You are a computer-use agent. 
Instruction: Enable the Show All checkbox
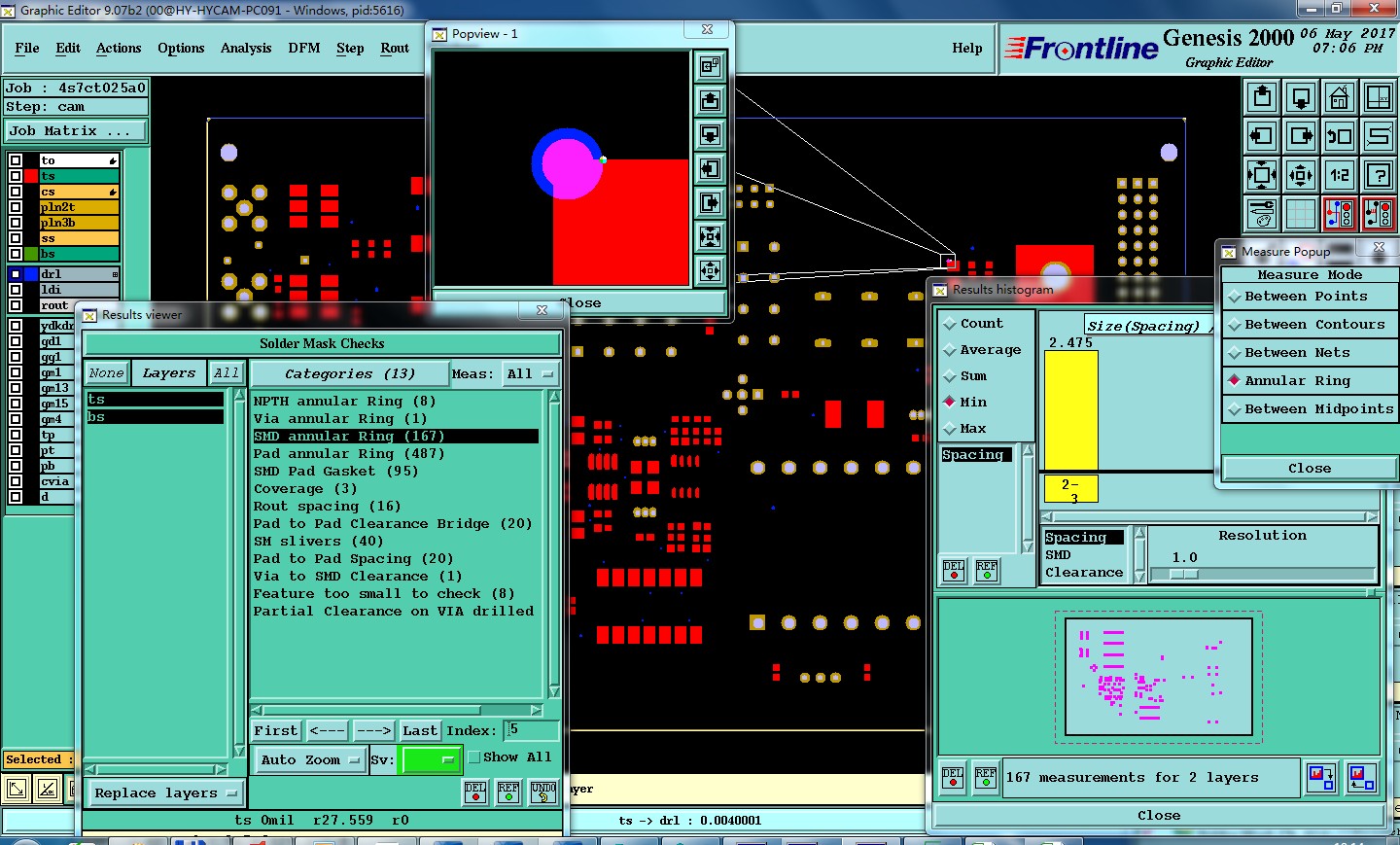474,757
